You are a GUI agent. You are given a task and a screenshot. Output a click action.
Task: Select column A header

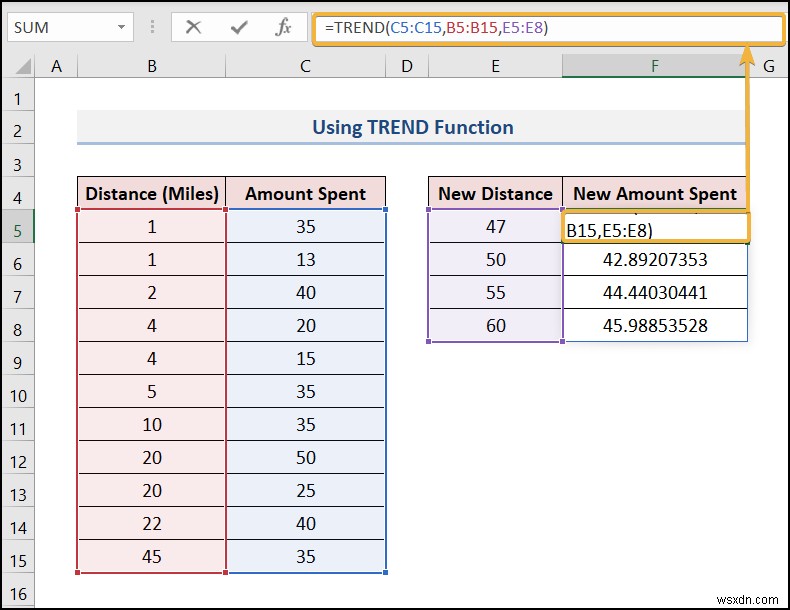point(56,66)
